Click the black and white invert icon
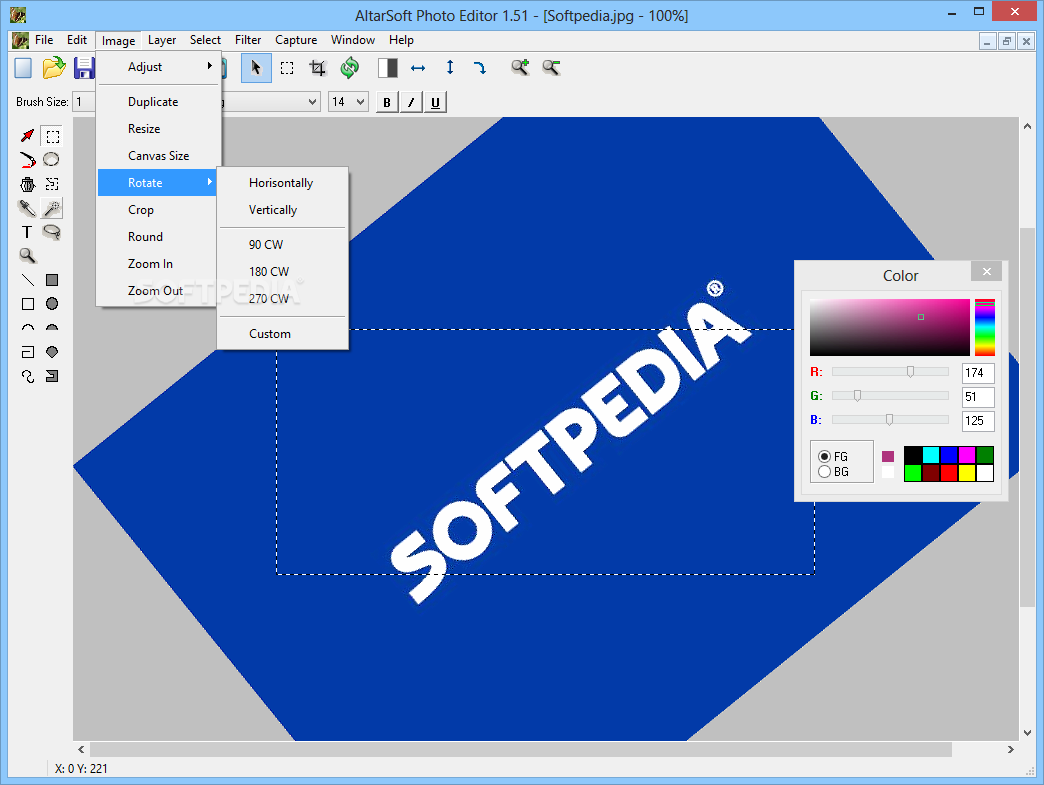The height and width of the screenshot is (785, 1044). pos(388,68)
